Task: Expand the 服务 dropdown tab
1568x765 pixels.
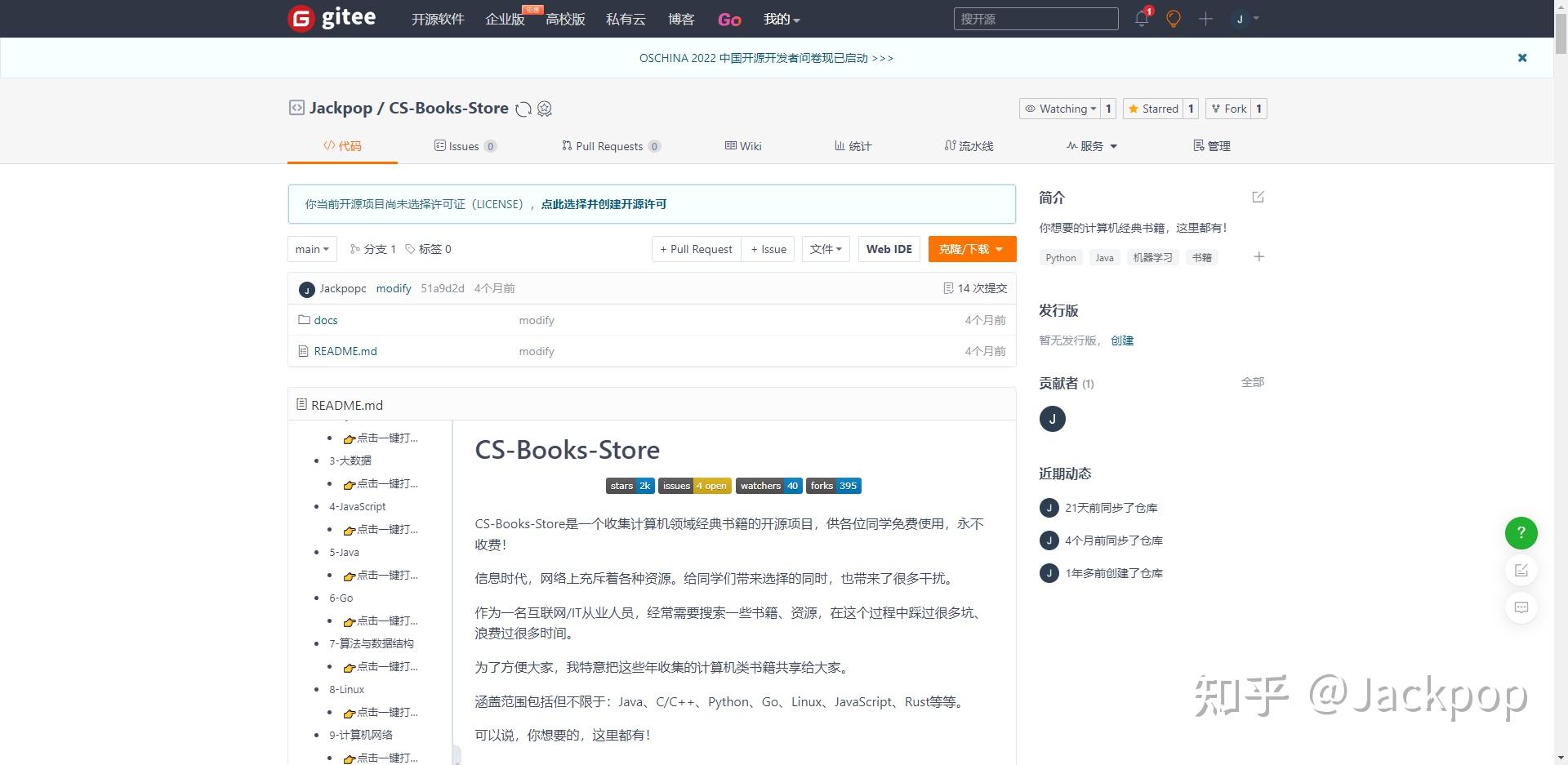Action: pos(1091,146)
